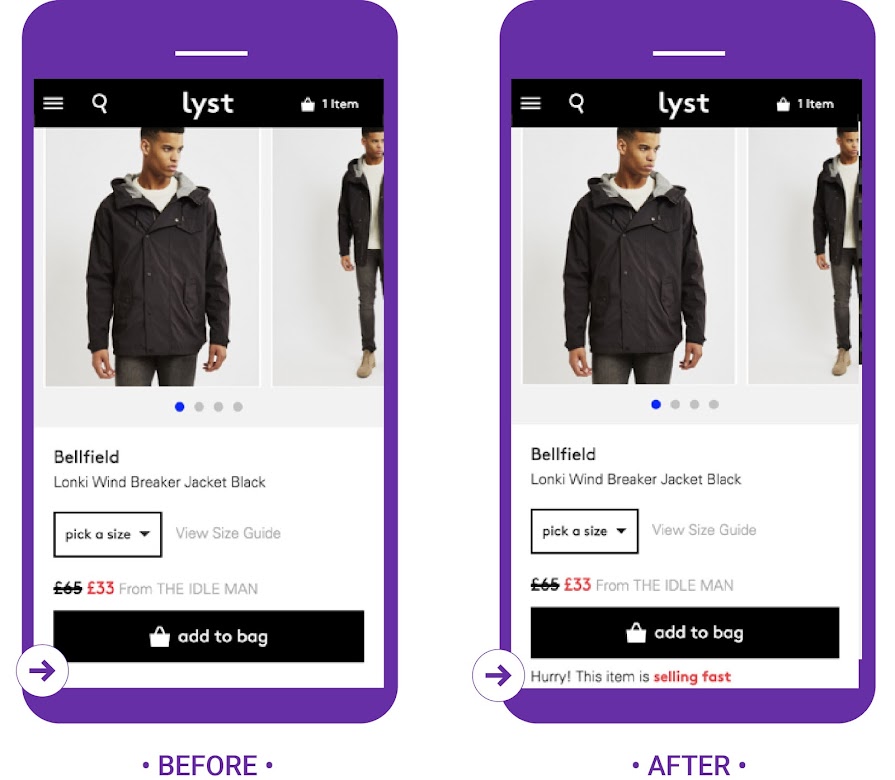Tap 'add to bag' button in BEFORE phone
895x780 pixels.
coord(209,636)
